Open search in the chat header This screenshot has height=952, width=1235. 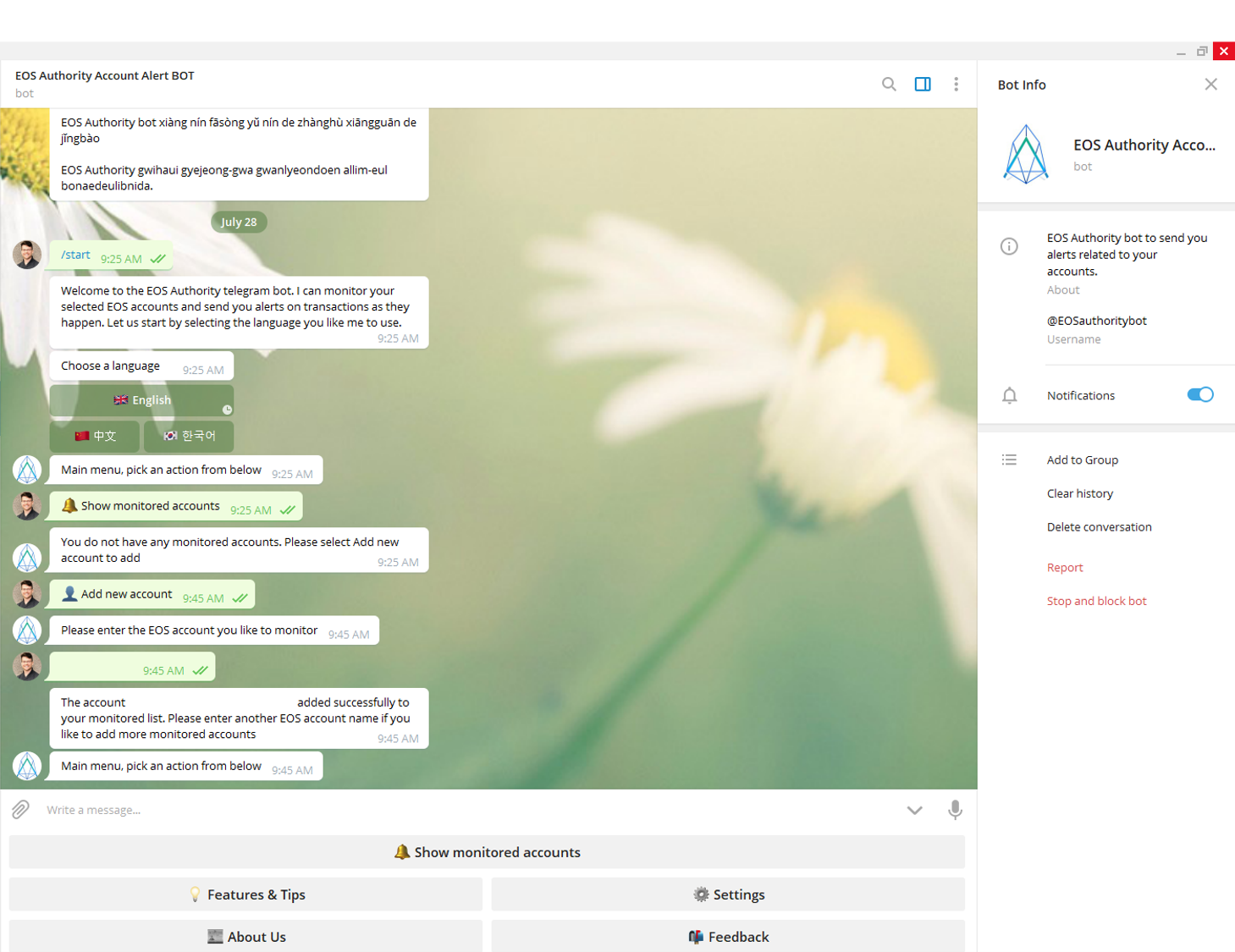[x=889, y=84]
